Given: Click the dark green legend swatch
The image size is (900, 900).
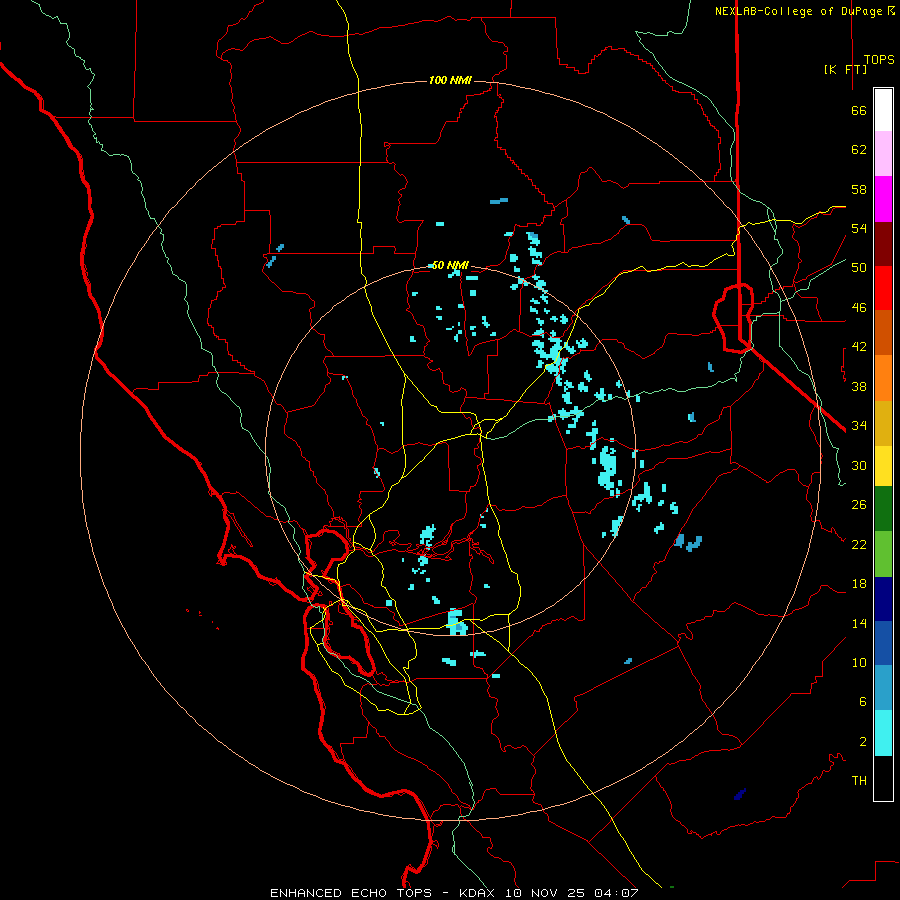Looking at the screenshot, I should pyautogui.click(x=883, y=509).
